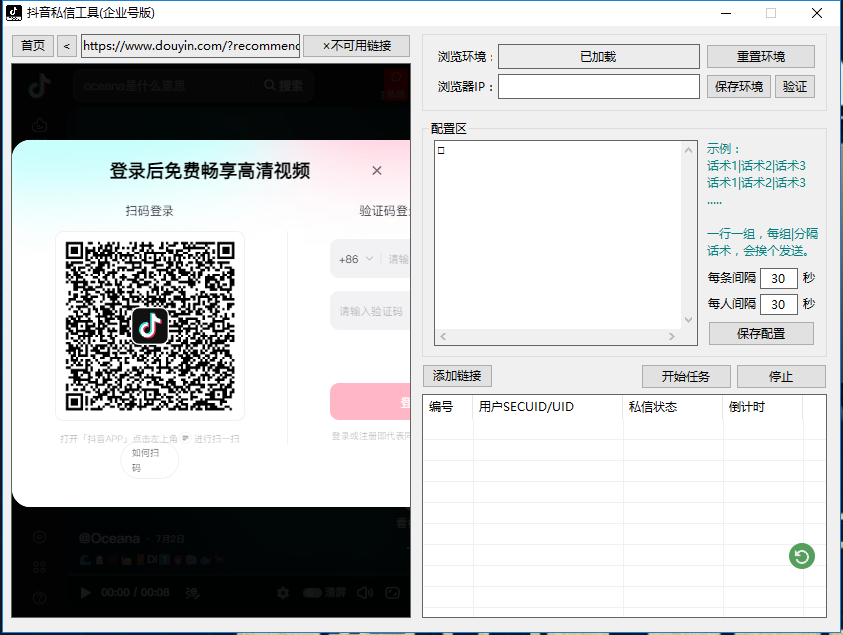Click the 已加载 browser environment button
The width and height of the screenshot is (843, 635).
coord(598,56)
